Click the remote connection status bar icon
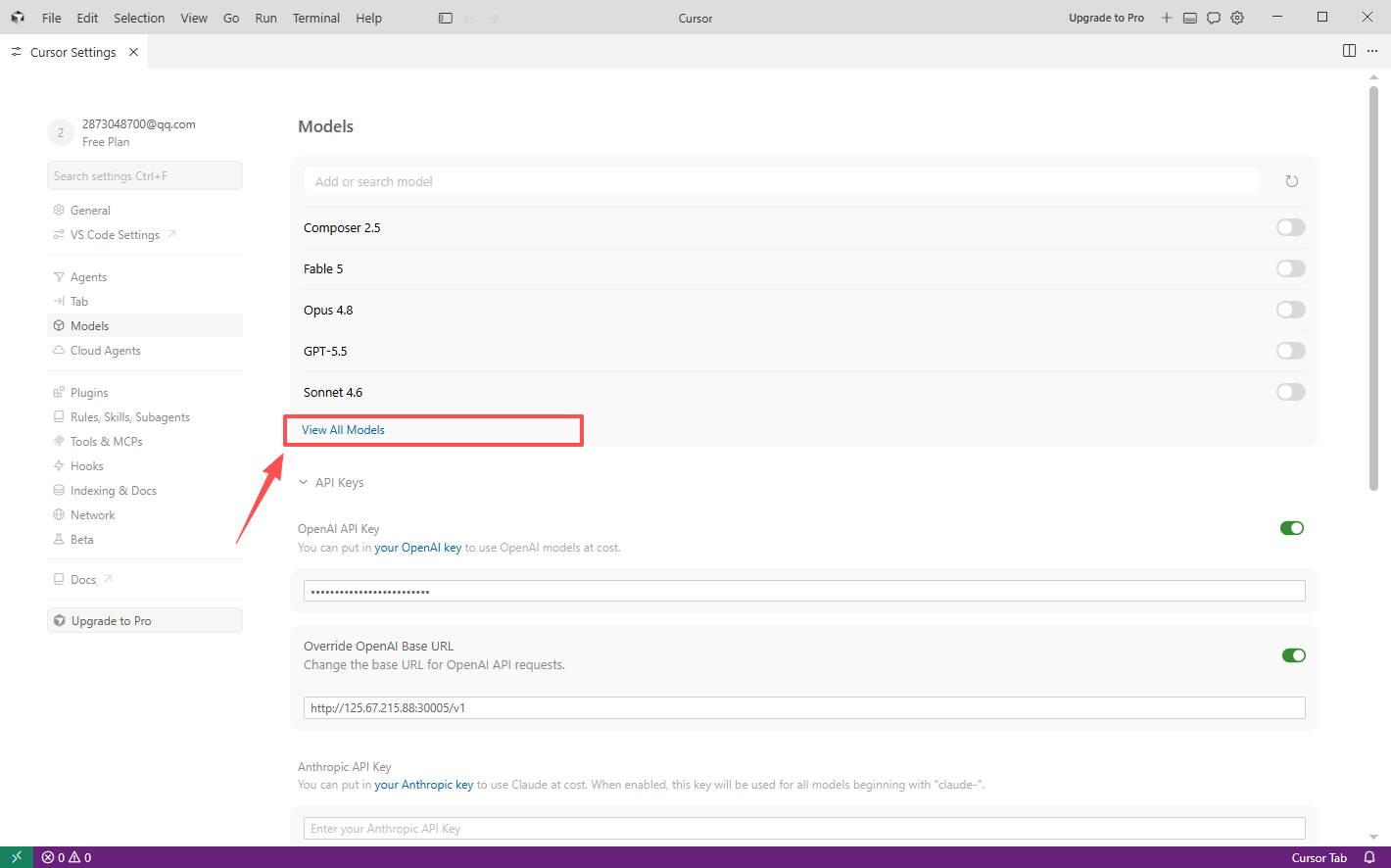The width and height of the screenshot is (1391, 868). coord(17,857)
